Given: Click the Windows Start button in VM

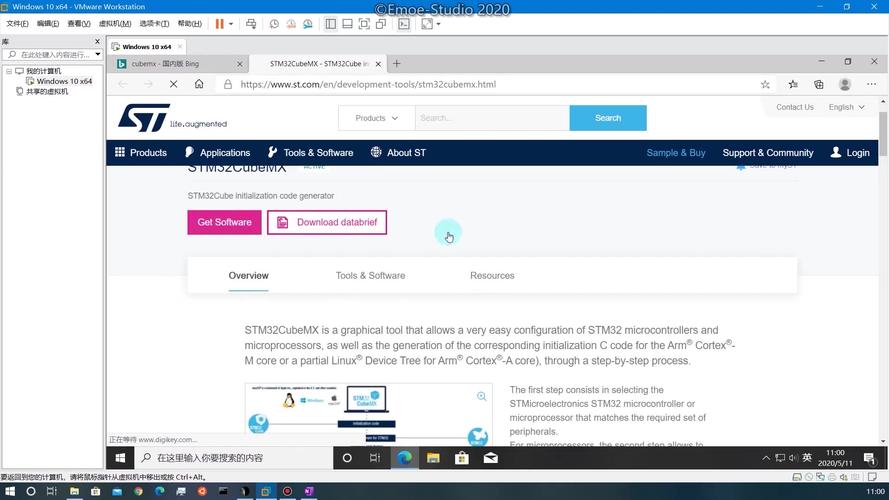Looking at the screenshot, I should pos(120,458).
